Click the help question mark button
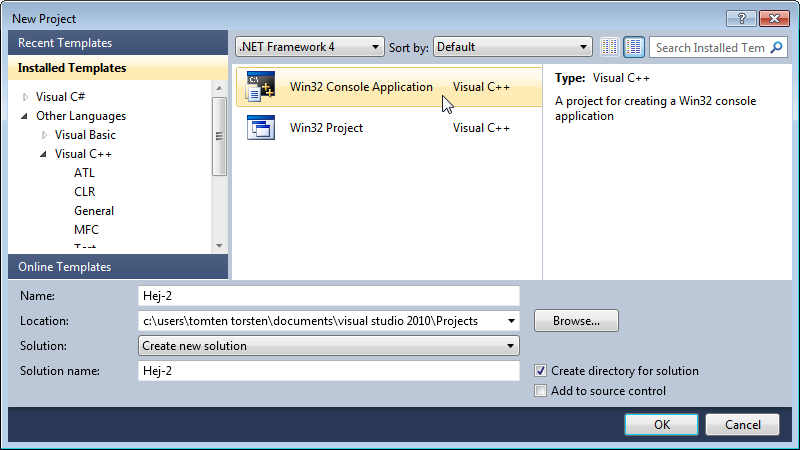 point(742,18)
